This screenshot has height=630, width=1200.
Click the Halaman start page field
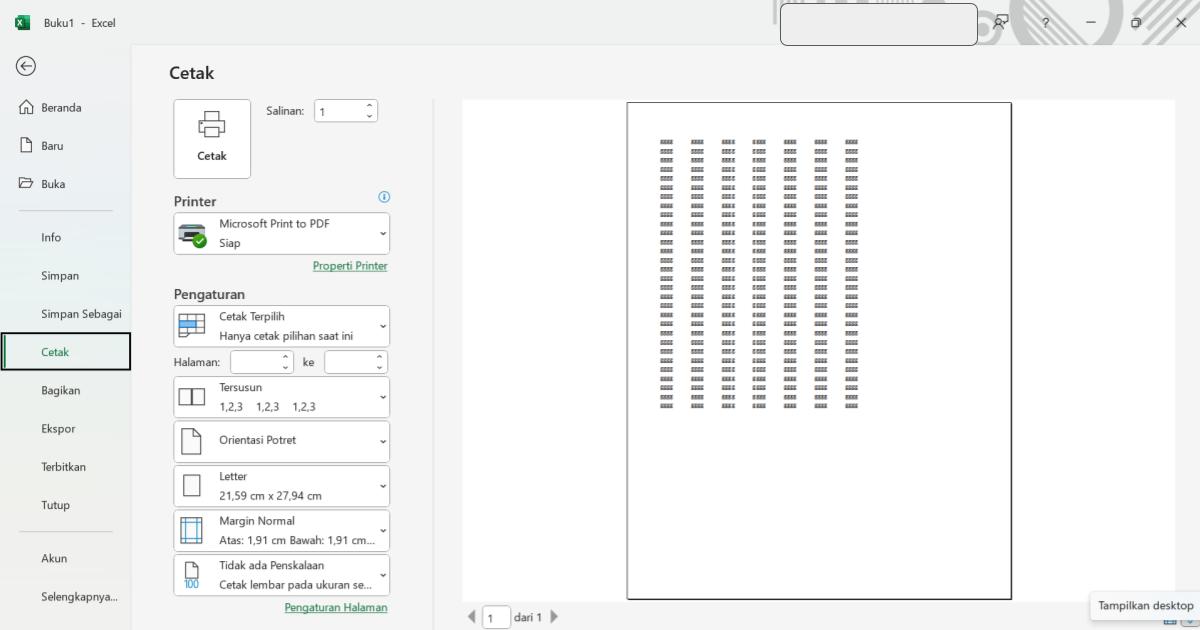254,362
